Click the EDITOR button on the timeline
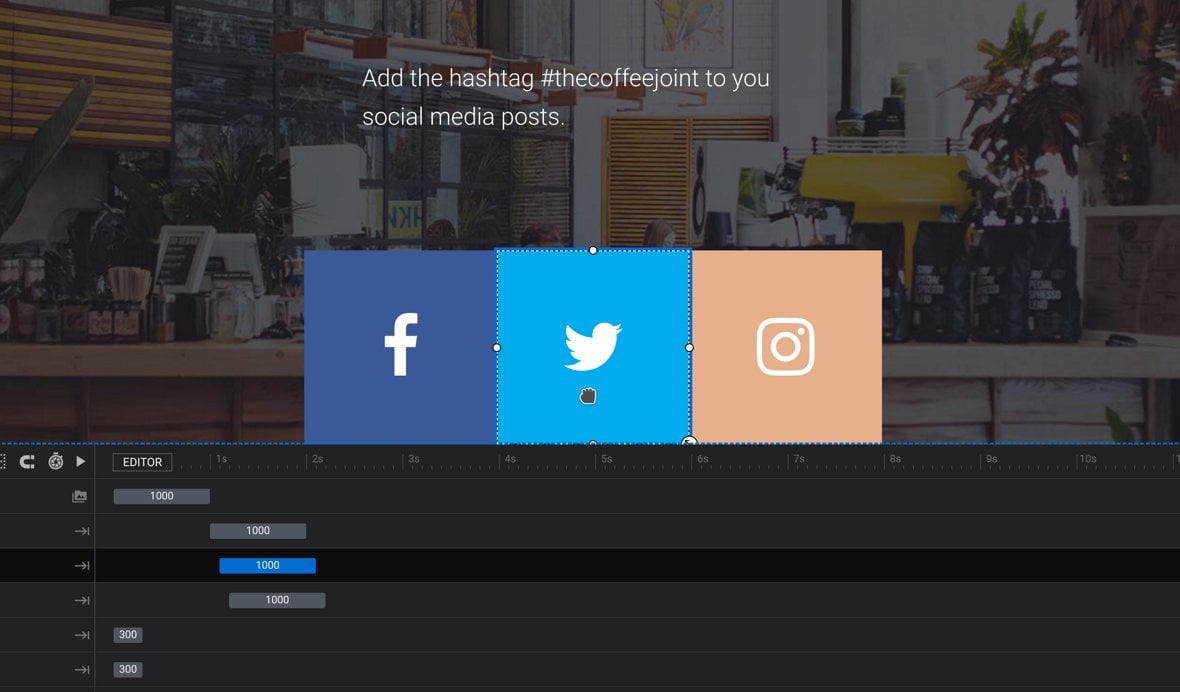The width and height of the screenshot is (1180, 692). tap(142, 462)
